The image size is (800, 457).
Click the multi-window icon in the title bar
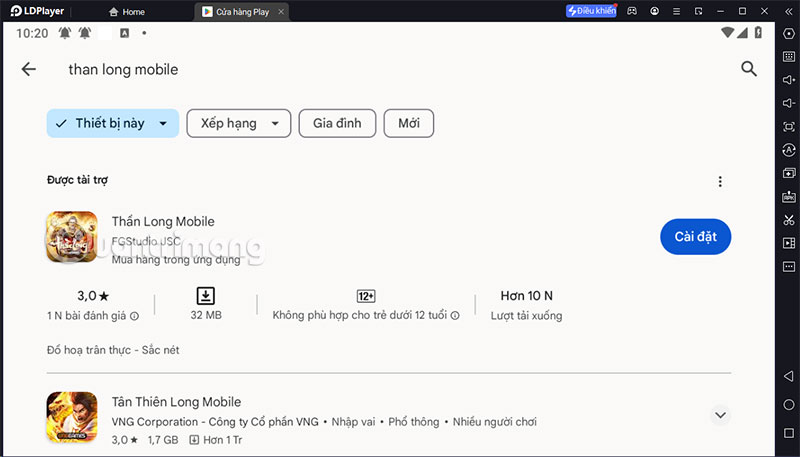[x=698, y=11]
